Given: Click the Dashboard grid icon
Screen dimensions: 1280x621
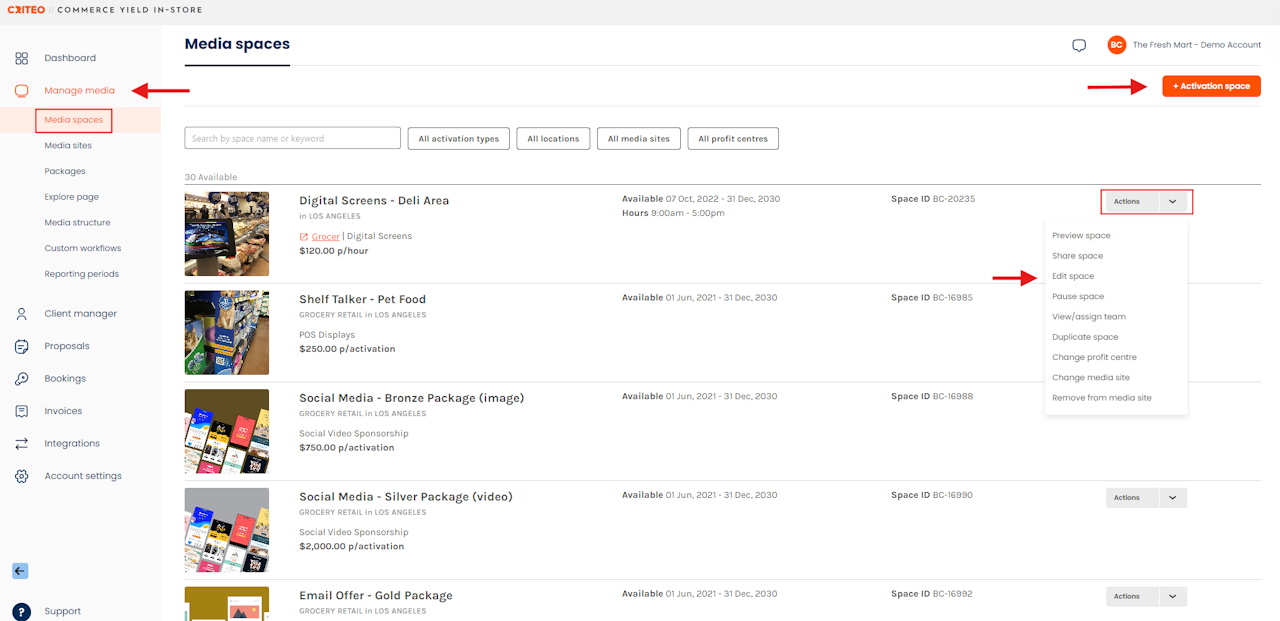Looking at the screenshot, I should point(21,58).
